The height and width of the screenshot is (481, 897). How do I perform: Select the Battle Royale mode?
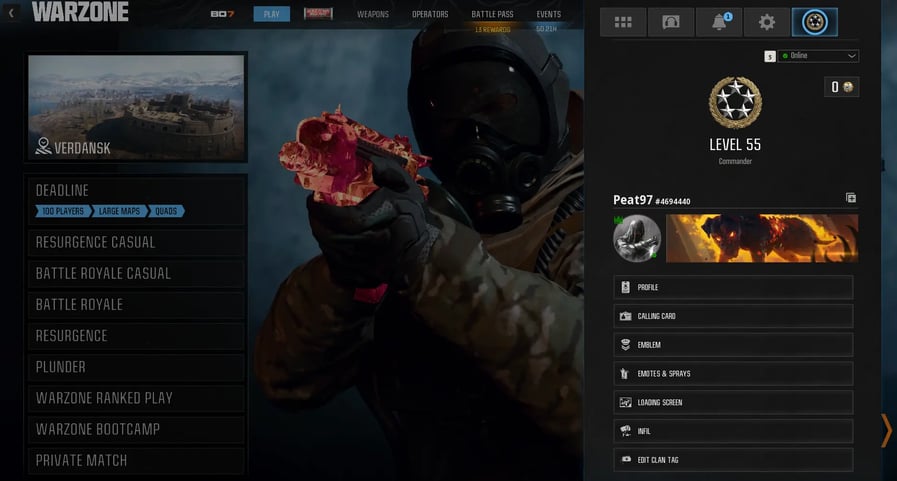(137, 305)
